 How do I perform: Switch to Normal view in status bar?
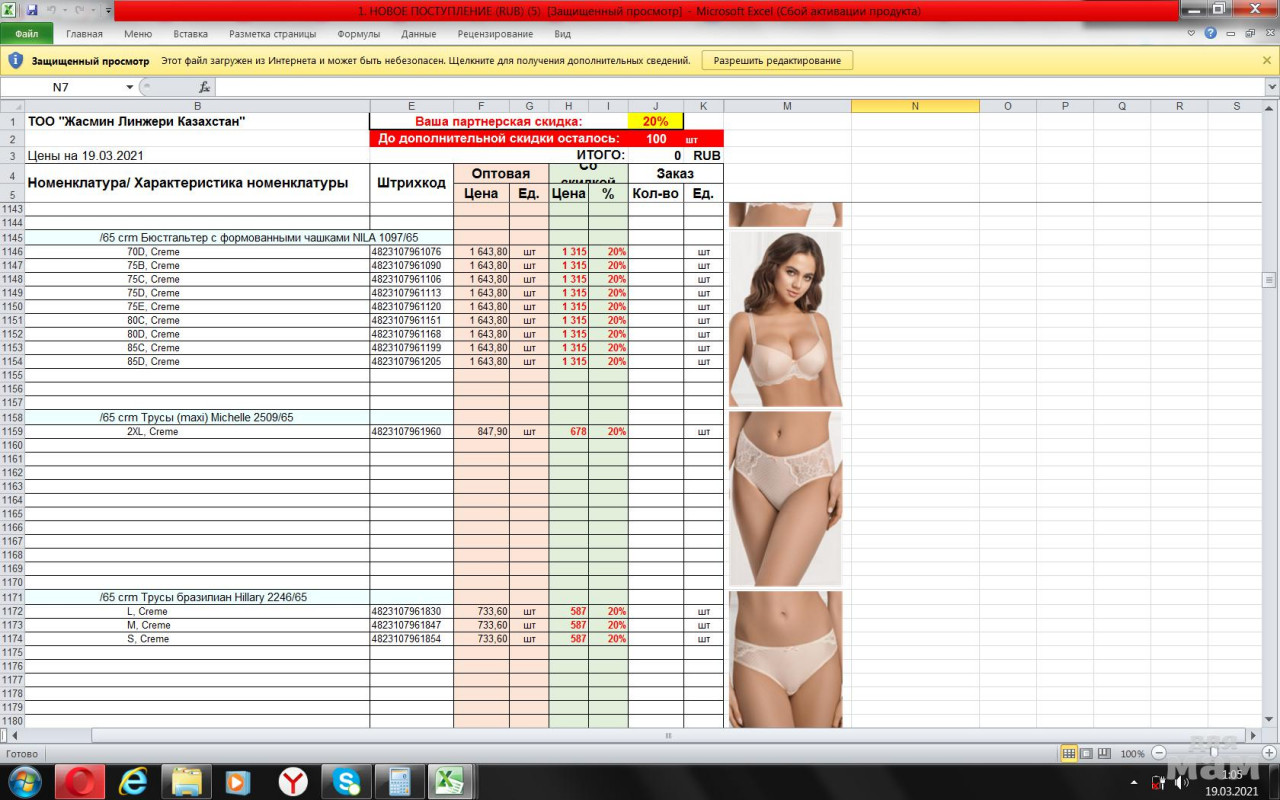click(x=1069, y=753)
